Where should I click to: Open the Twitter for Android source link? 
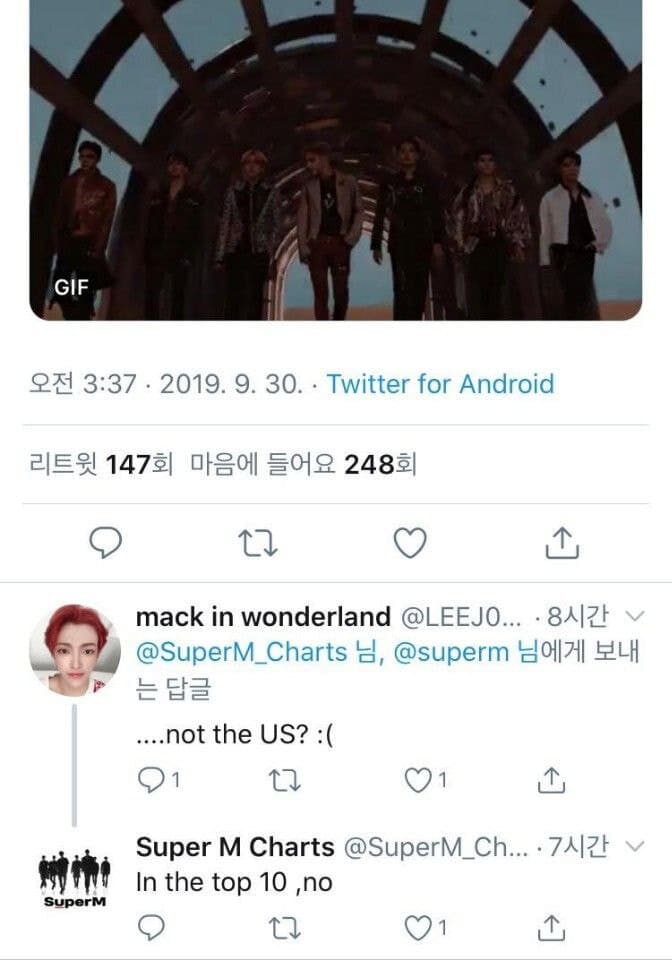coord(440,384)
